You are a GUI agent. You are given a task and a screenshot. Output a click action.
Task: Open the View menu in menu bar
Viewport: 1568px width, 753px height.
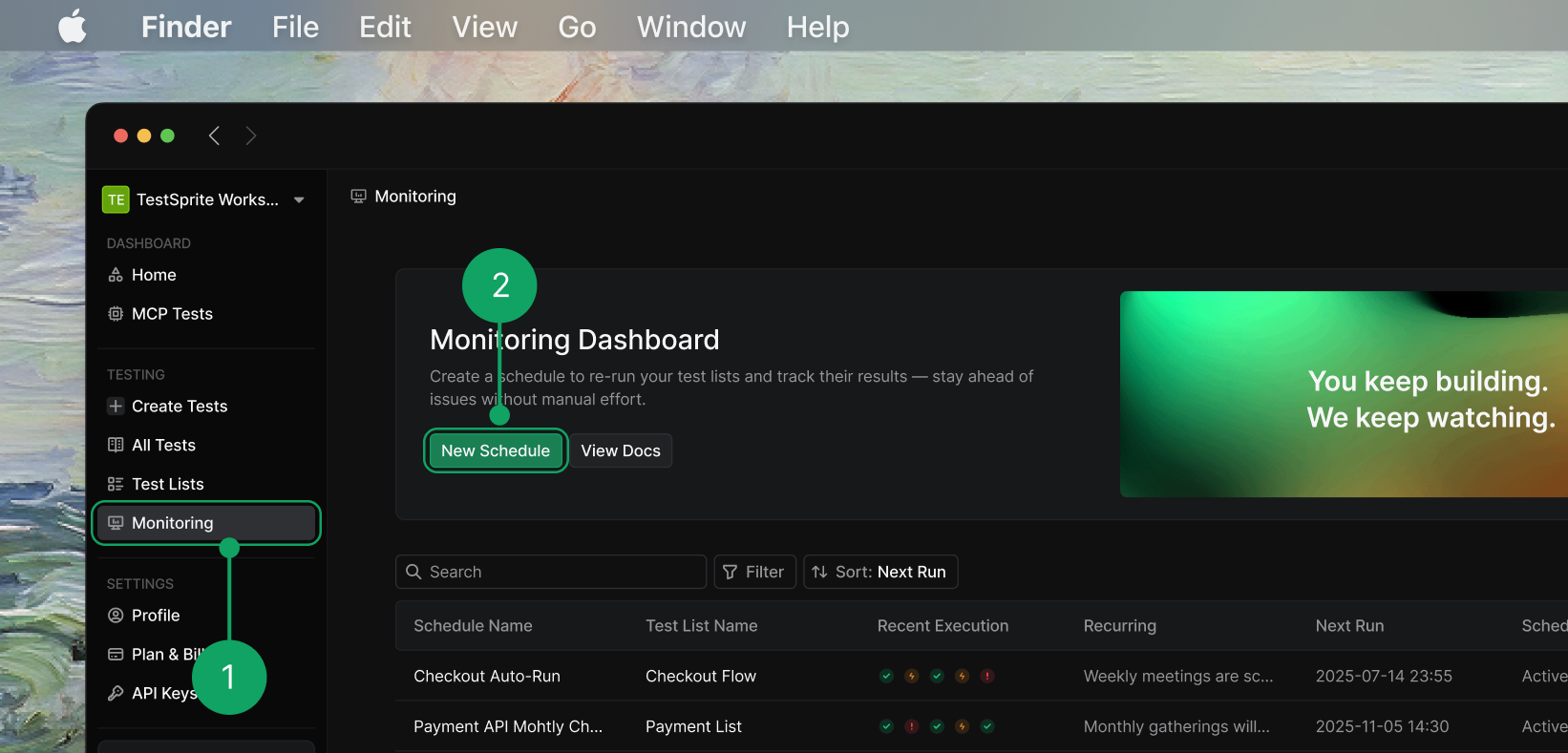pos(484,27)
